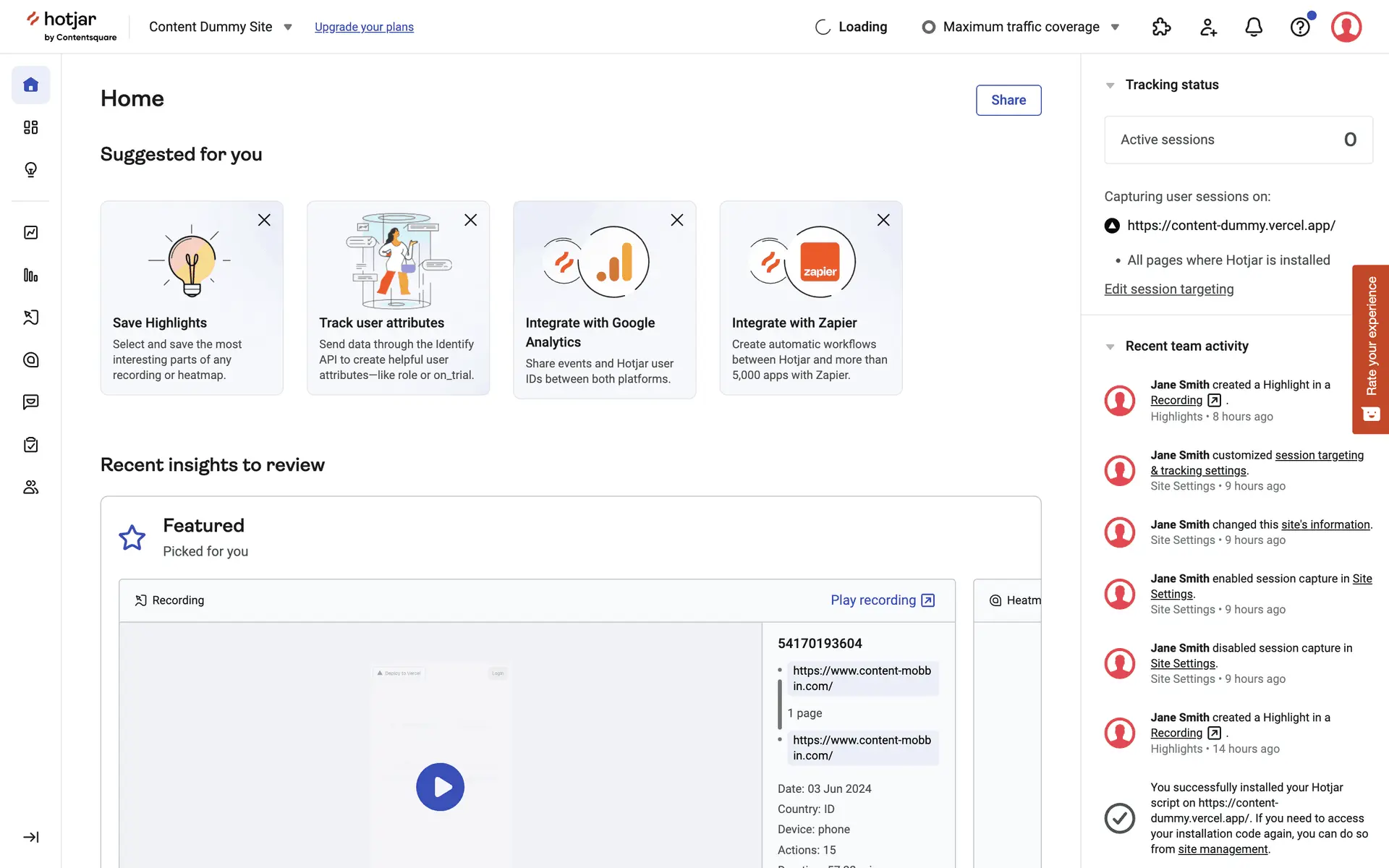Open Heatmaps icon in left sidebar
This screenshot has height=868, width=1389.
click(x=30, y=360)
